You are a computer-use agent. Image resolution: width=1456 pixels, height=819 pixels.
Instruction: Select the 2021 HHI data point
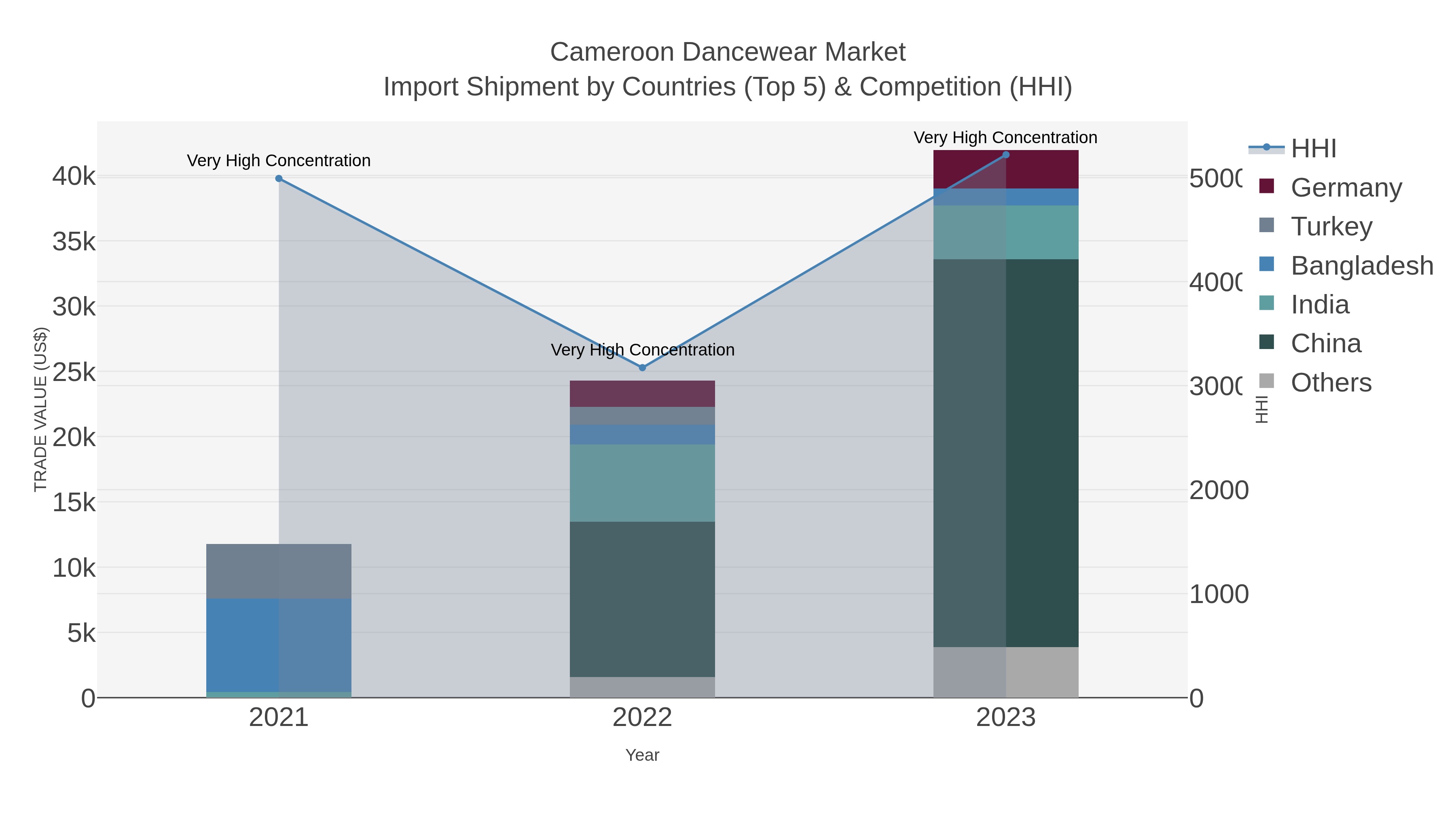point(279,179)
